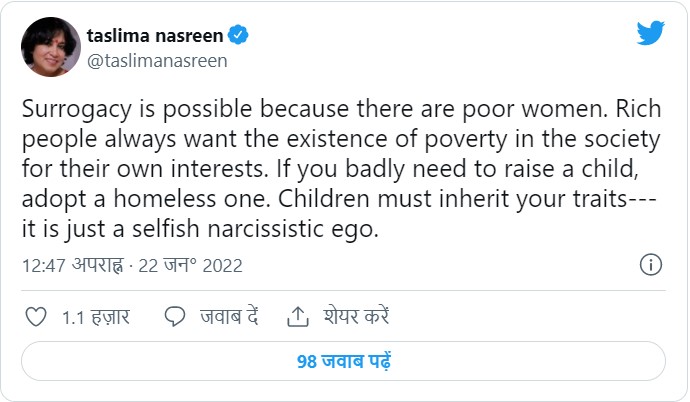Click the blue verified badge
Image resolution: width=690 pixels, height=402 pixels.
point(238,35)
